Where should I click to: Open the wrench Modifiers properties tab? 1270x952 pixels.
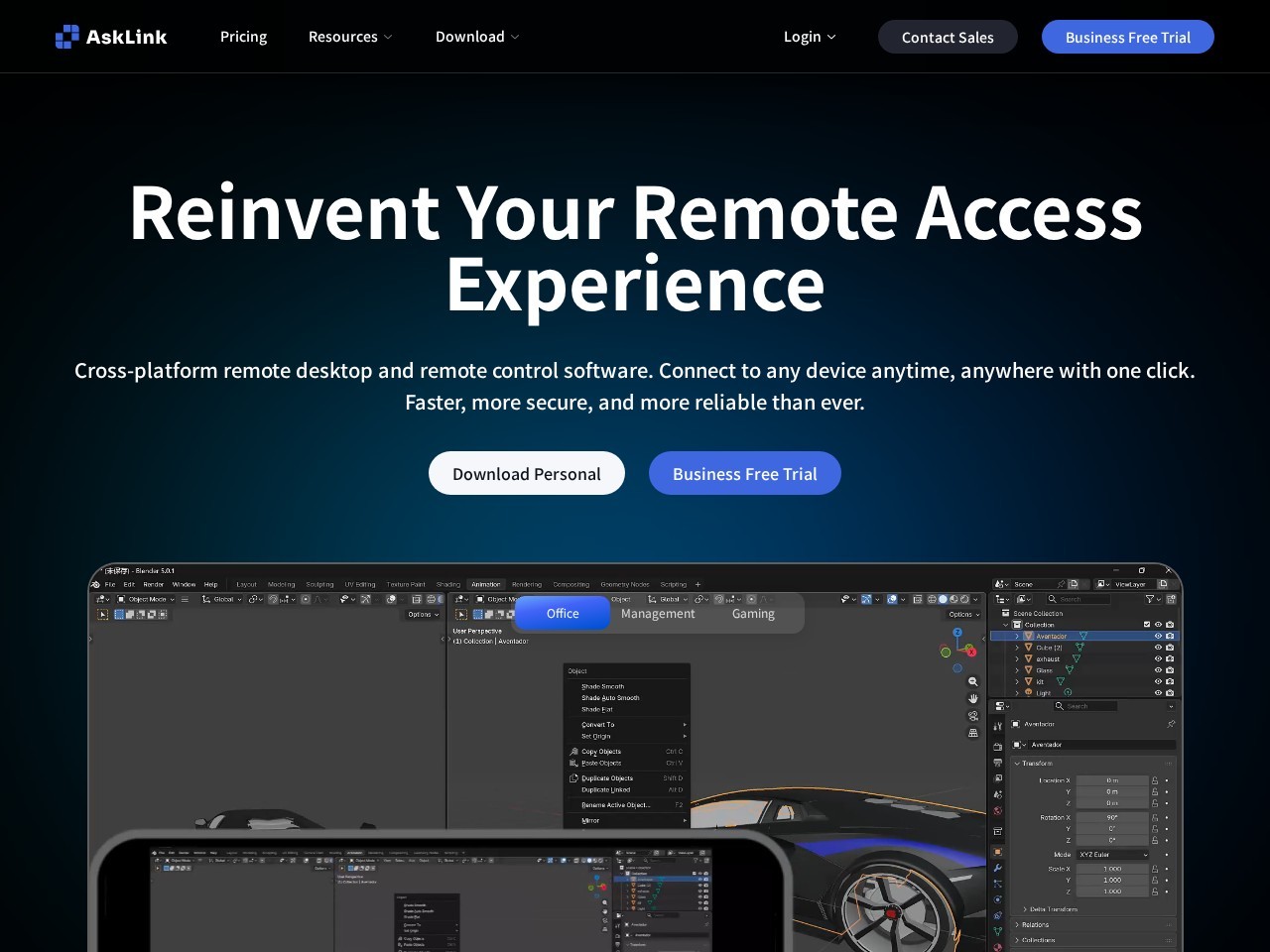click(x=997, y=868)
